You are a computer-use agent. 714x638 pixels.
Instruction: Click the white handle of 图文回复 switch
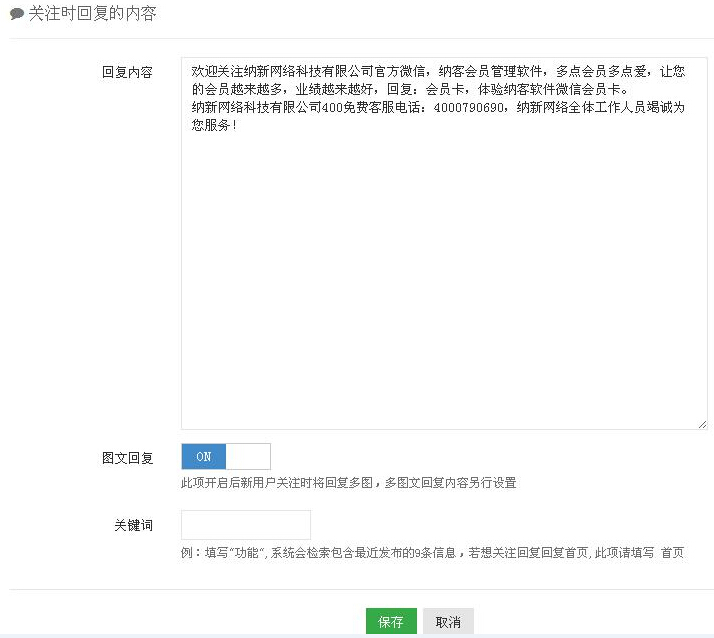248,457
